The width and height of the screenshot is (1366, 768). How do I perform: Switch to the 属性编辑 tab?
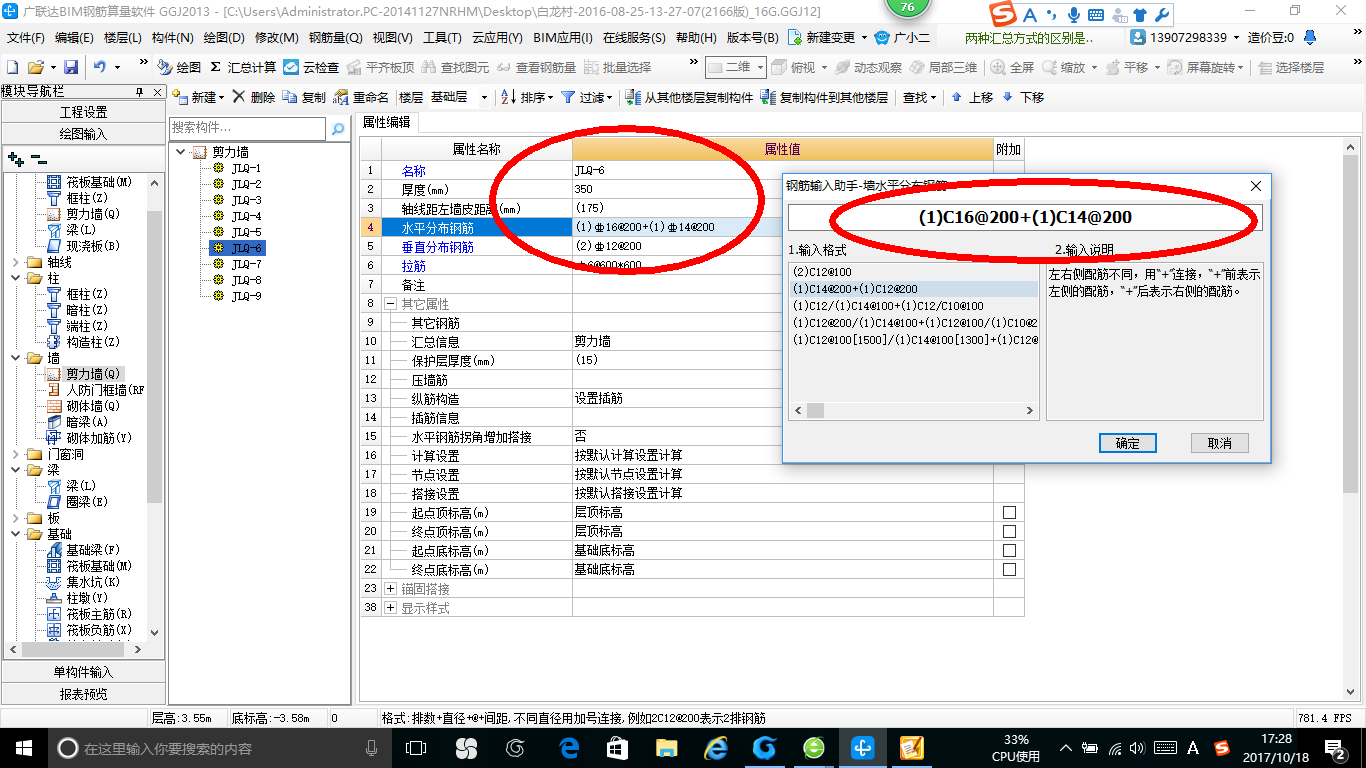coord(386,122)
